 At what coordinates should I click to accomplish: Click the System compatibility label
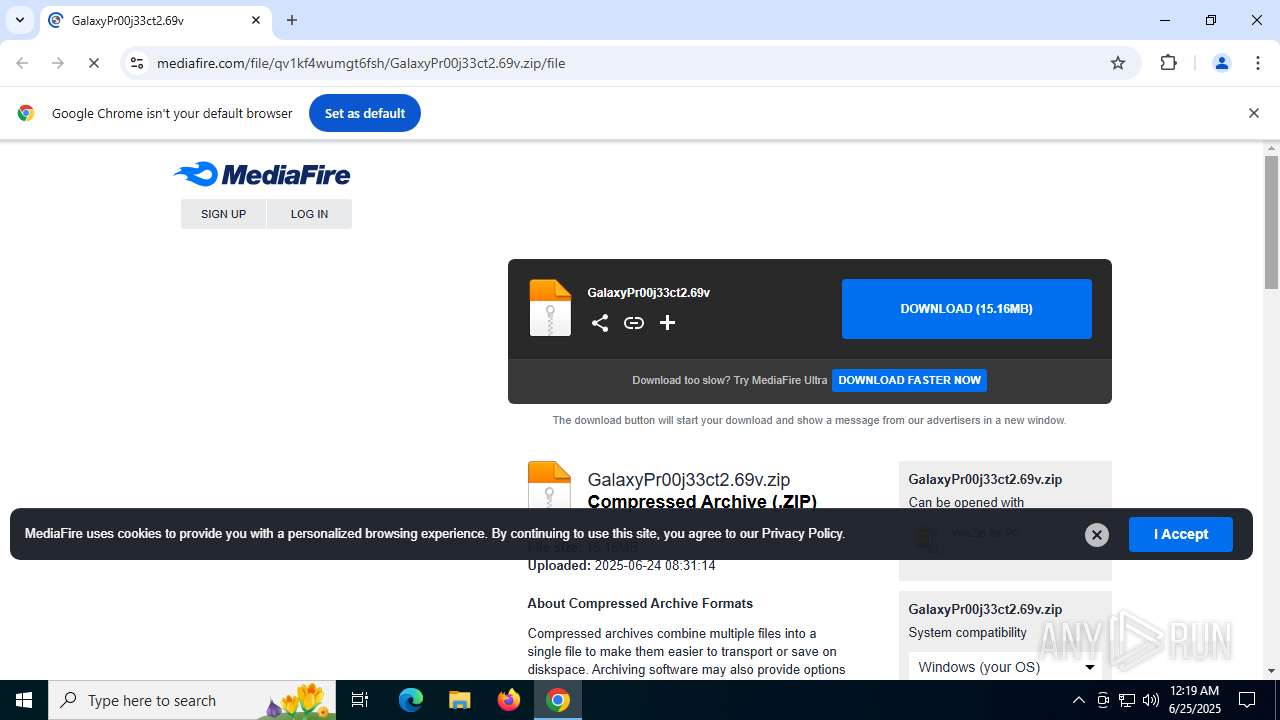point(967,632)
